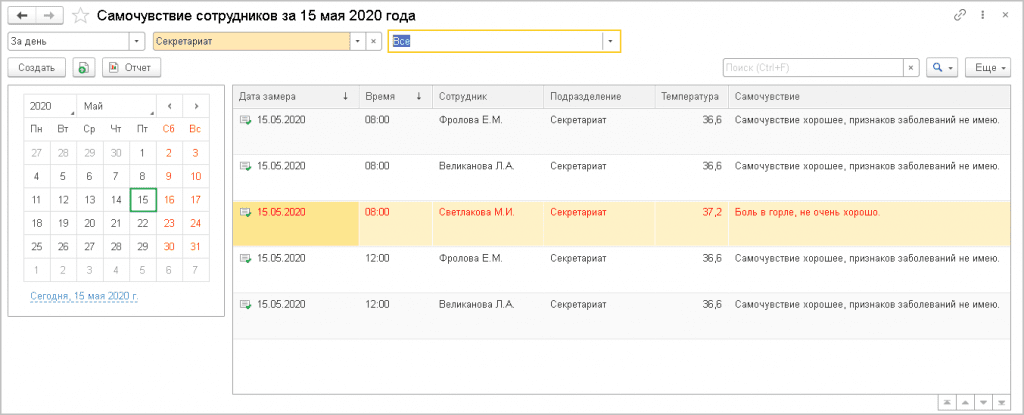Open the Еще menu
The image size is (1024, 415).
tap(988, 67)
